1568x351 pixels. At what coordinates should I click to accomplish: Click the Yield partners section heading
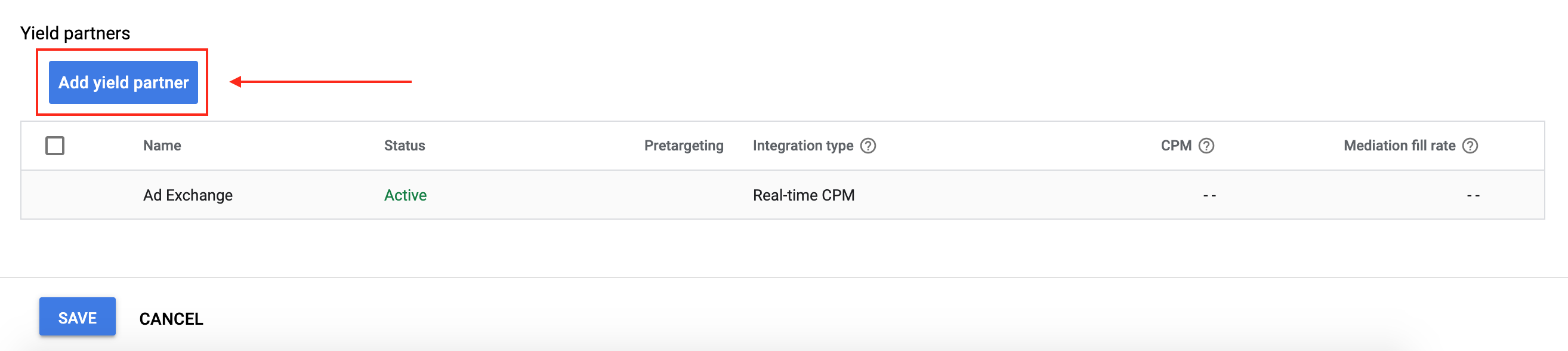tap(75, 33)
